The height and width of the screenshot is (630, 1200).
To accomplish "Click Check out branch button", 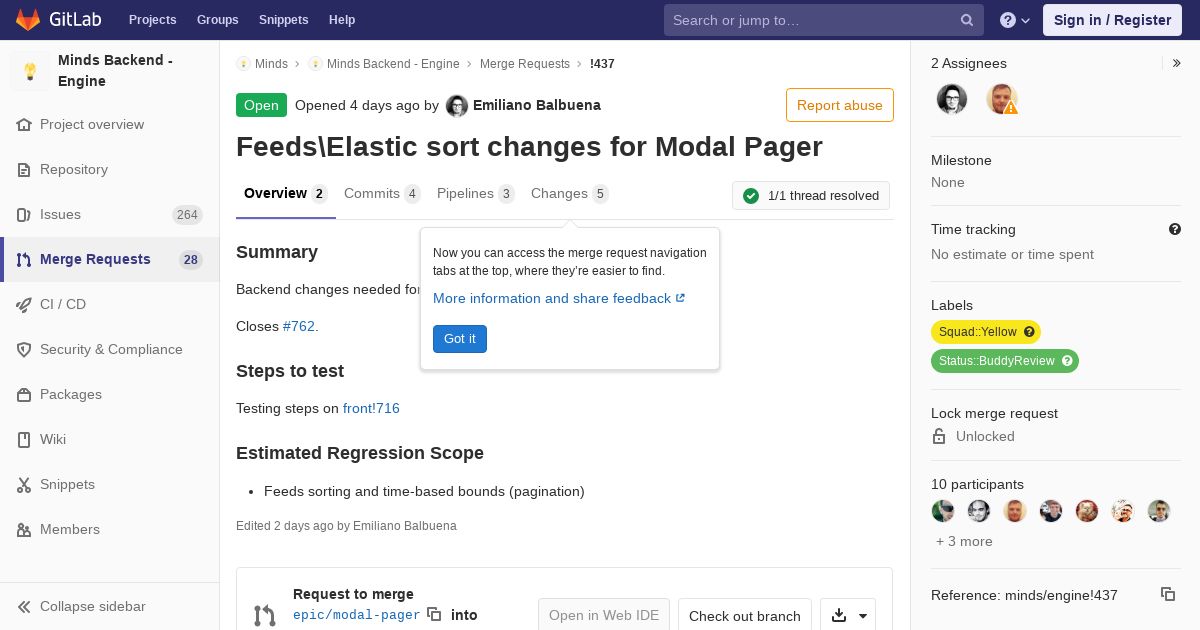I will tap(745, 615).
